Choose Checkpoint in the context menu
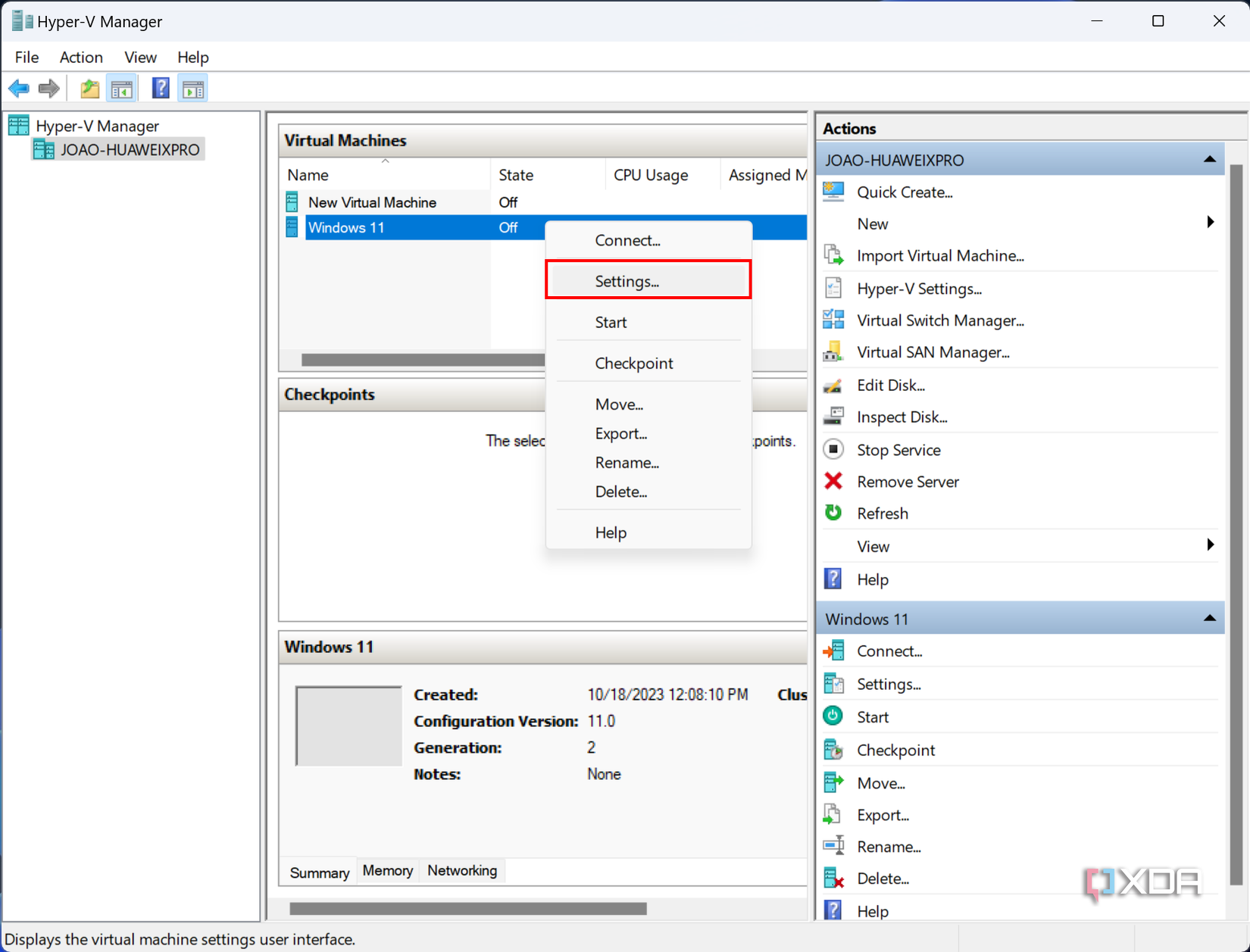This screenshot has height=952, width=1250. coord(648,363)
